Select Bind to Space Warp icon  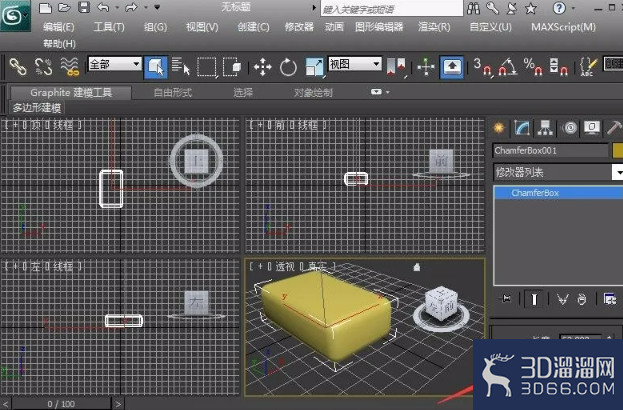tap(70, 66)
